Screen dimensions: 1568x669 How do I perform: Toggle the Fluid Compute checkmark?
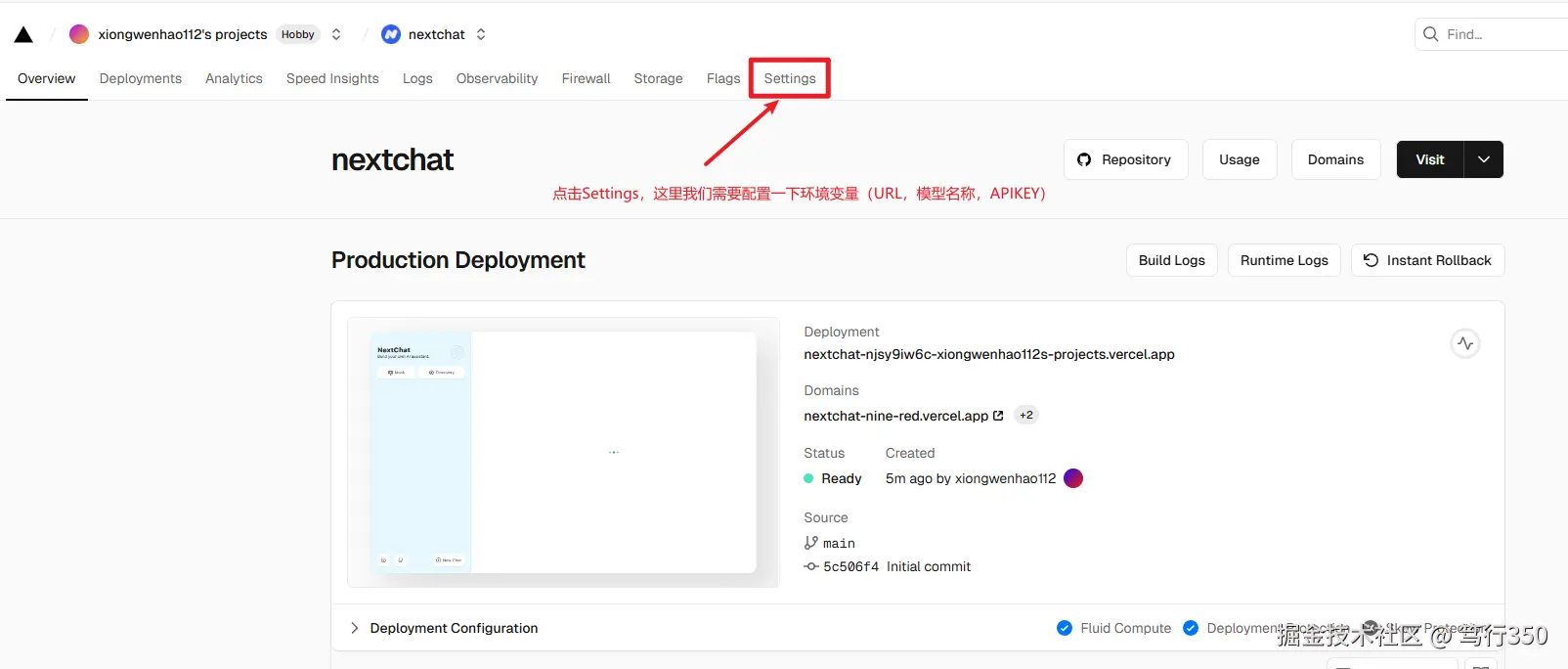click(x=1065, y=628)
